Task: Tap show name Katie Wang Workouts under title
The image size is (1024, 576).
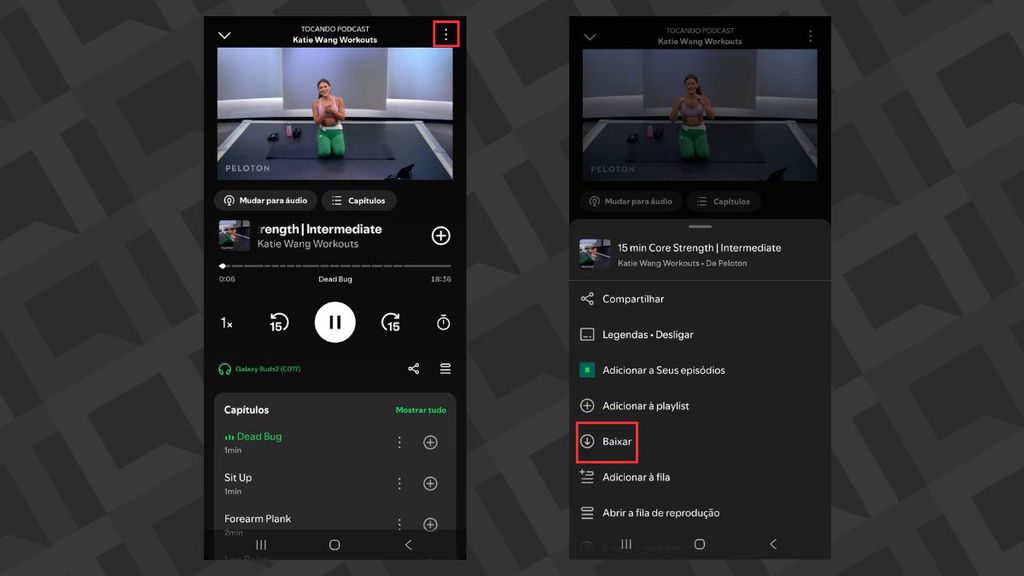Action: (308, 244)
